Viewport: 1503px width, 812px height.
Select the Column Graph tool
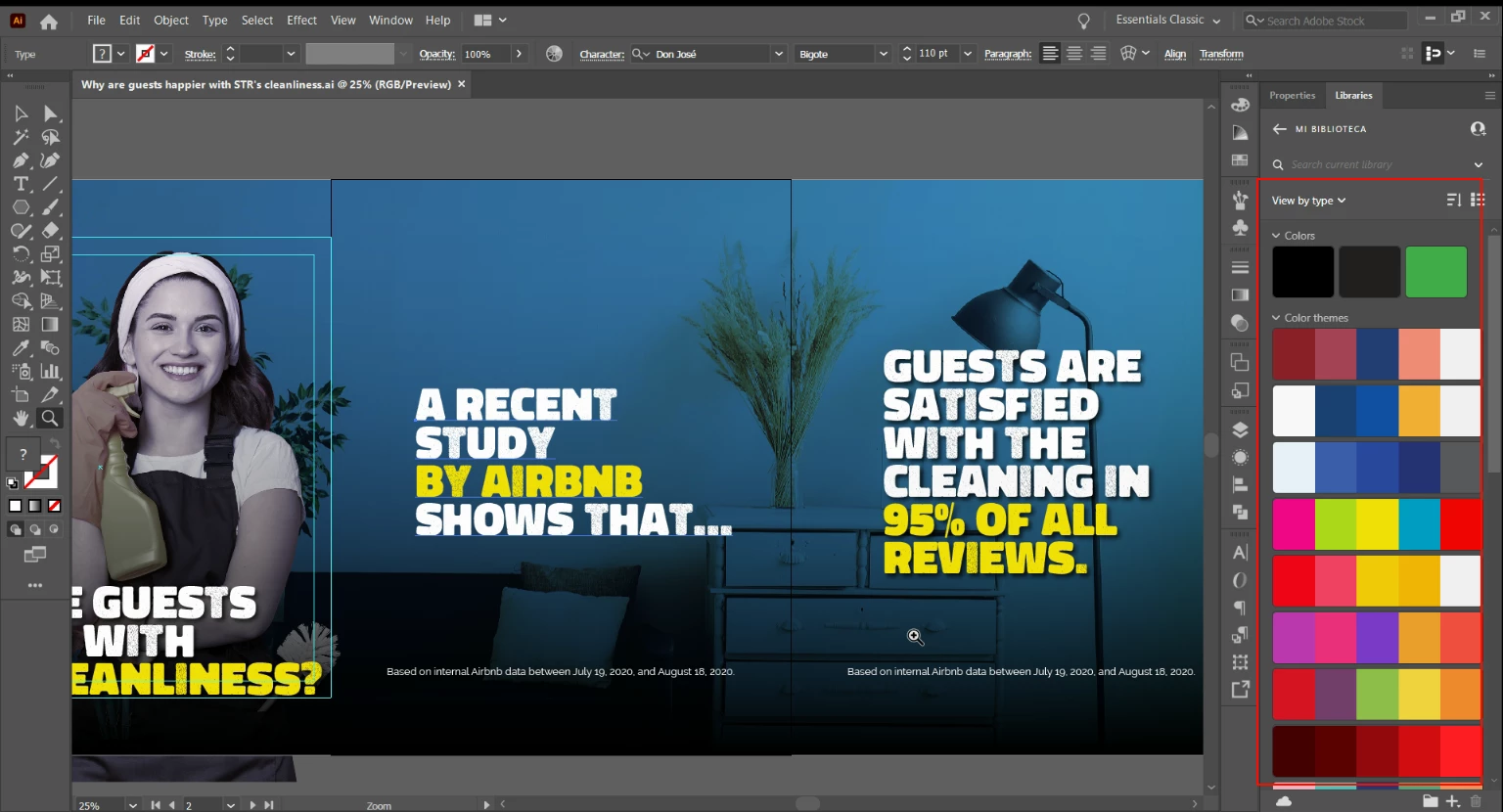pos(51,372)
